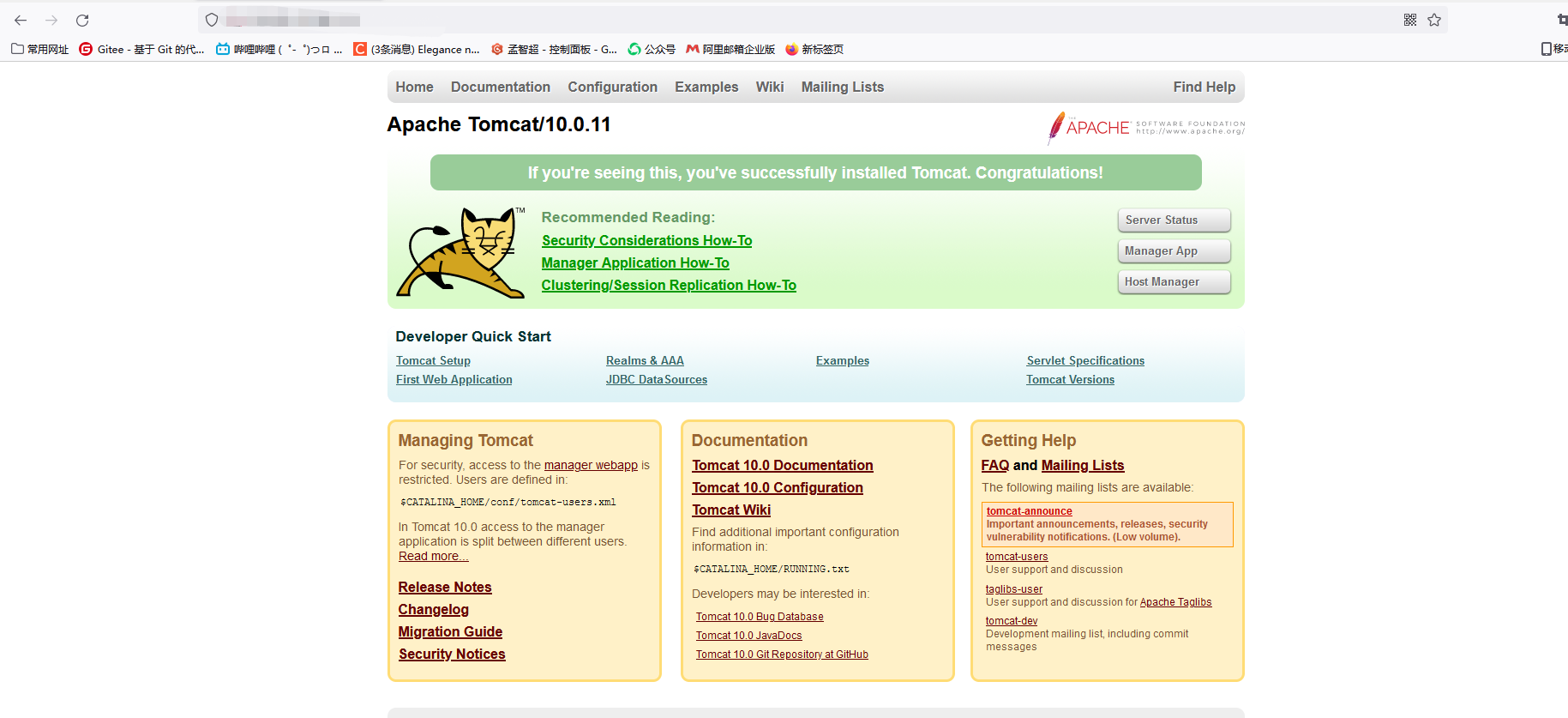Click the Host Manager button
Image resolution: width=1568 pixels, height=718 pixels.
[x=1174, y=282]
